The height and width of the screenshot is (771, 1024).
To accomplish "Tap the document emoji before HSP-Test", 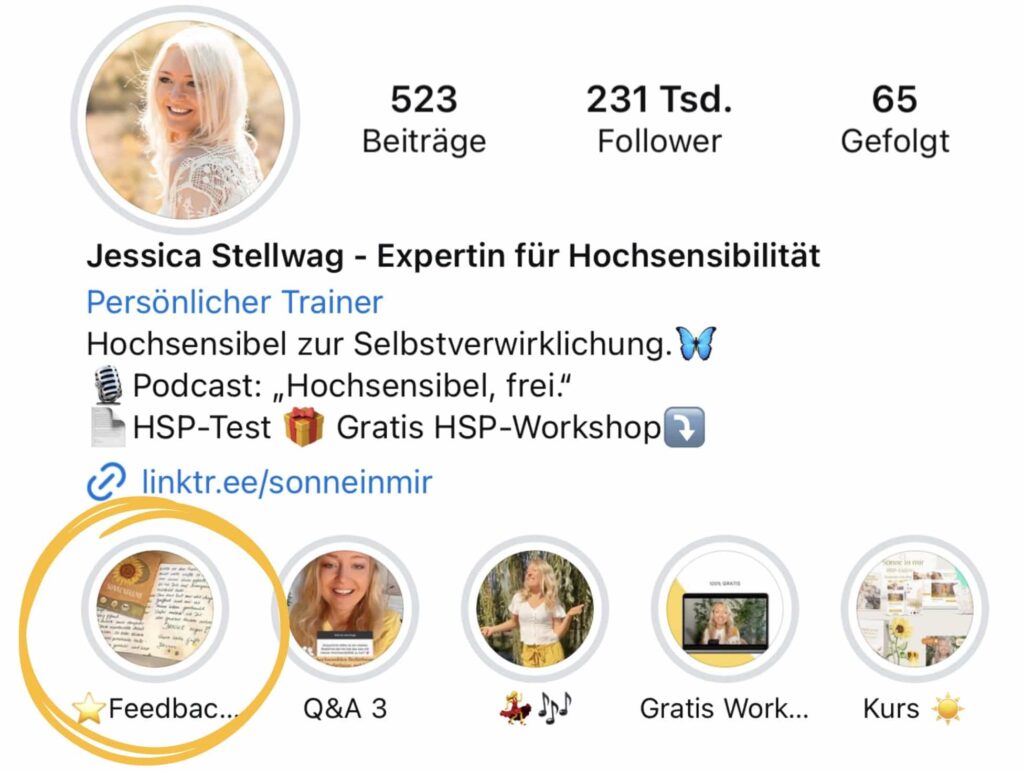I will [x=107, y=427].
